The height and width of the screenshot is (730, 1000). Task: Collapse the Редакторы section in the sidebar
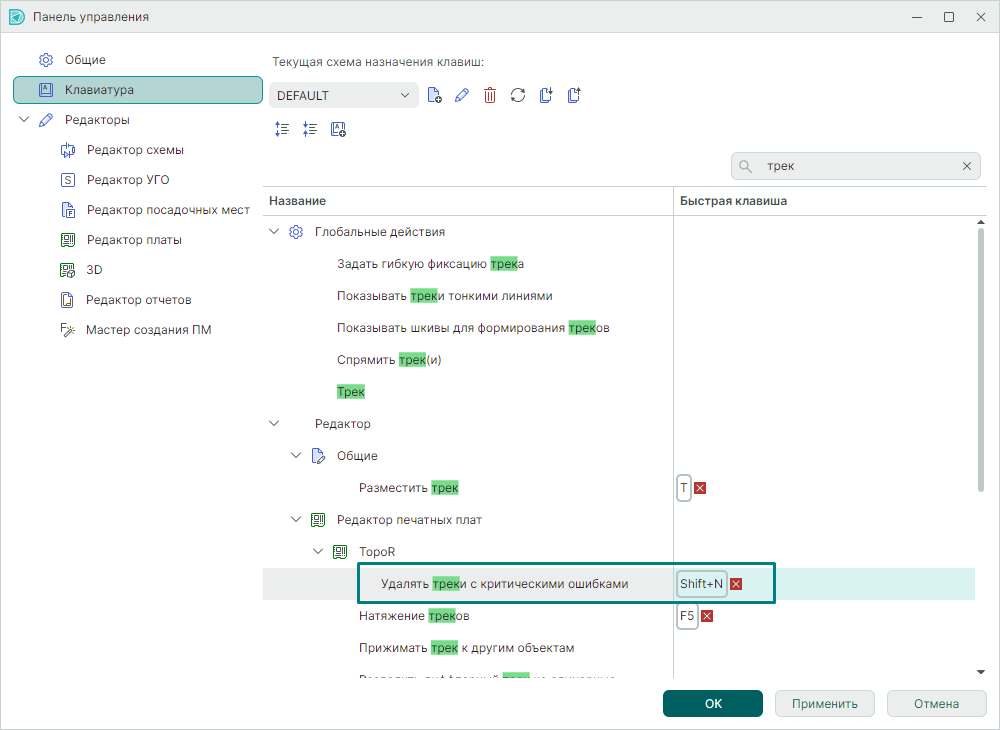click(24, 120)
